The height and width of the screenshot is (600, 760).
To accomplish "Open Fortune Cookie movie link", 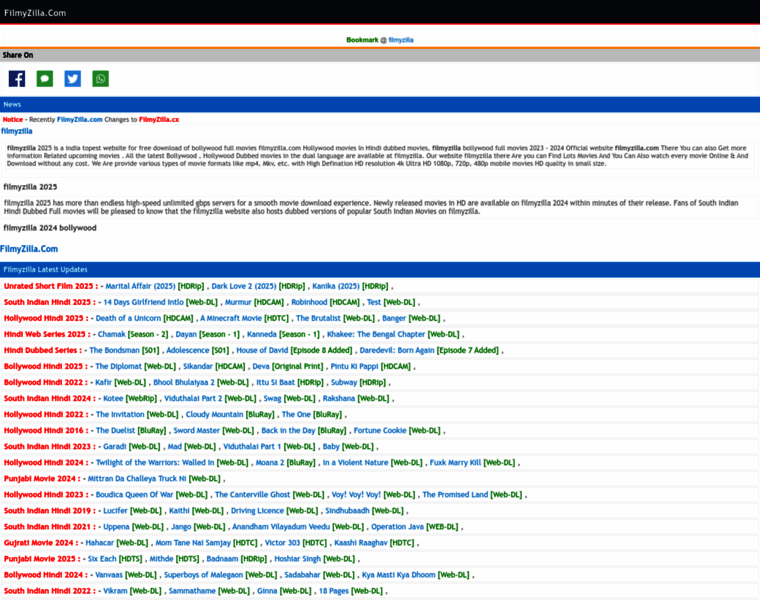I will 380,430.
